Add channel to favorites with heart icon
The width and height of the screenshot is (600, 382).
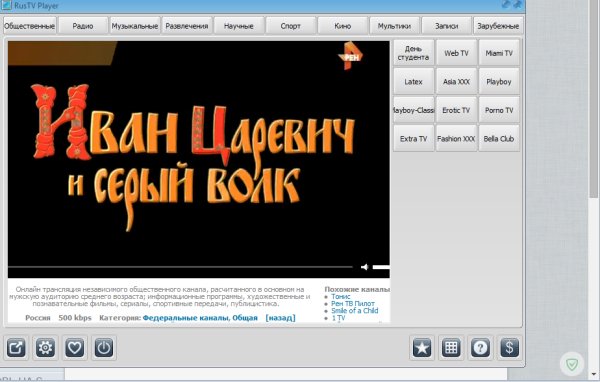75,348
